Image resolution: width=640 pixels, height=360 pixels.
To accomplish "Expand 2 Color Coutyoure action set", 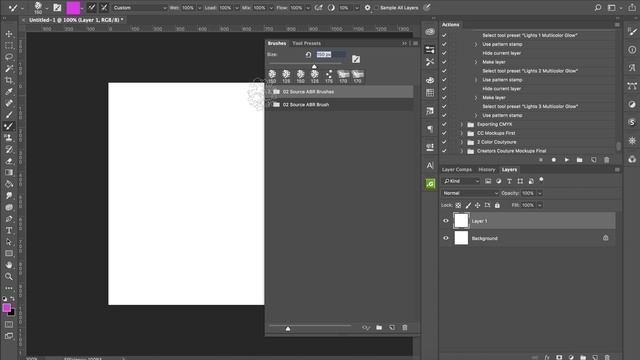I will pyautogui.click(x=462, y=142).
